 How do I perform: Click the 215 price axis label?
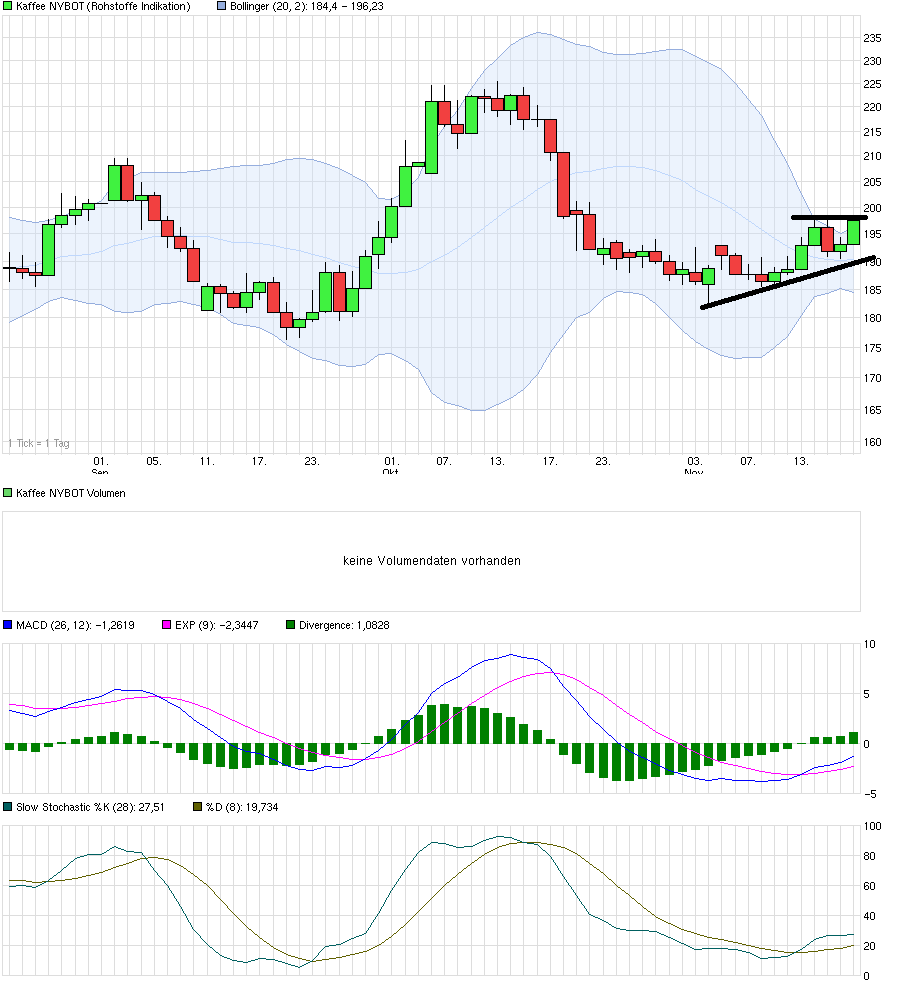point(872,132)
